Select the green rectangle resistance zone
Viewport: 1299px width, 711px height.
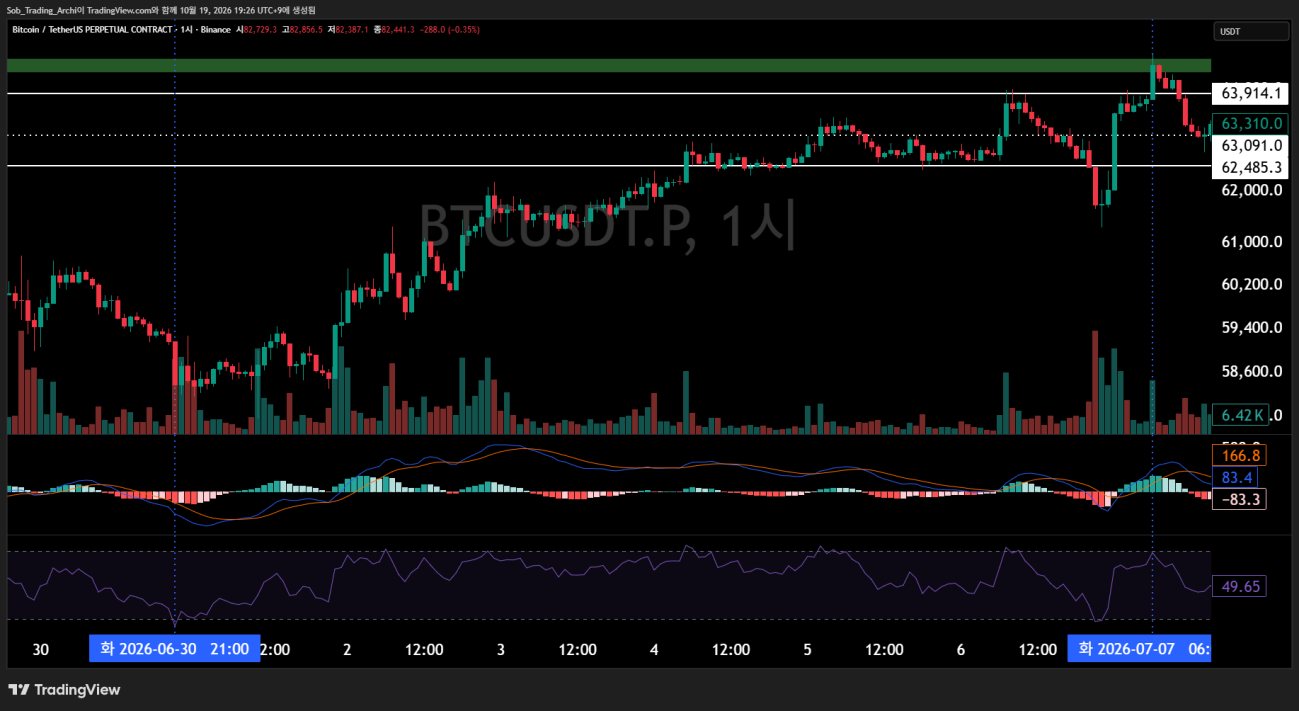(x=608, y=65)
